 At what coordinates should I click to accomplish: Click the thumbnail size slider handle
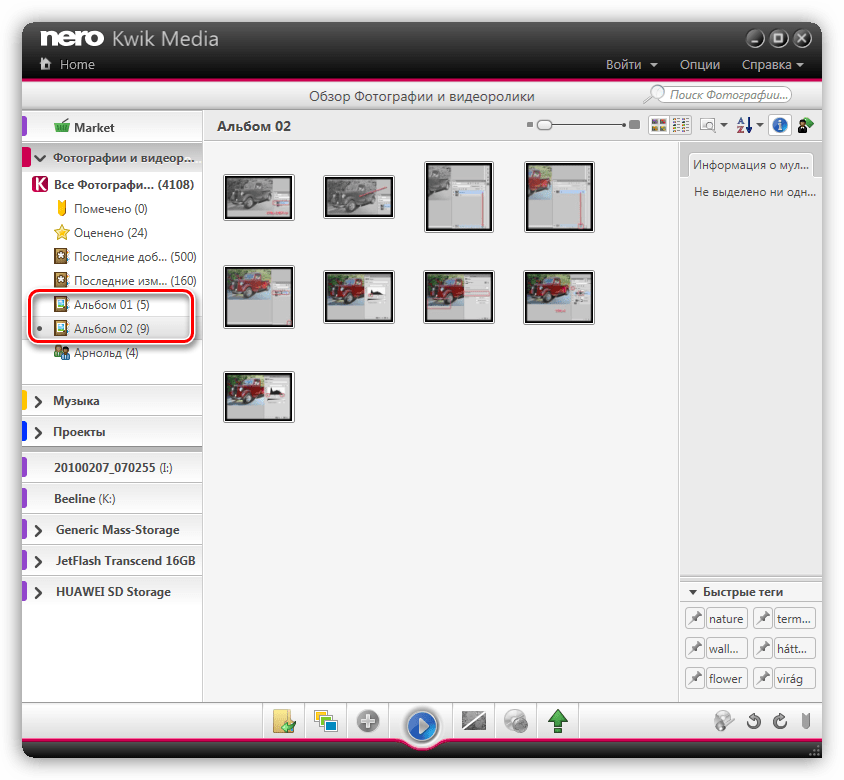tap(544, 125)
